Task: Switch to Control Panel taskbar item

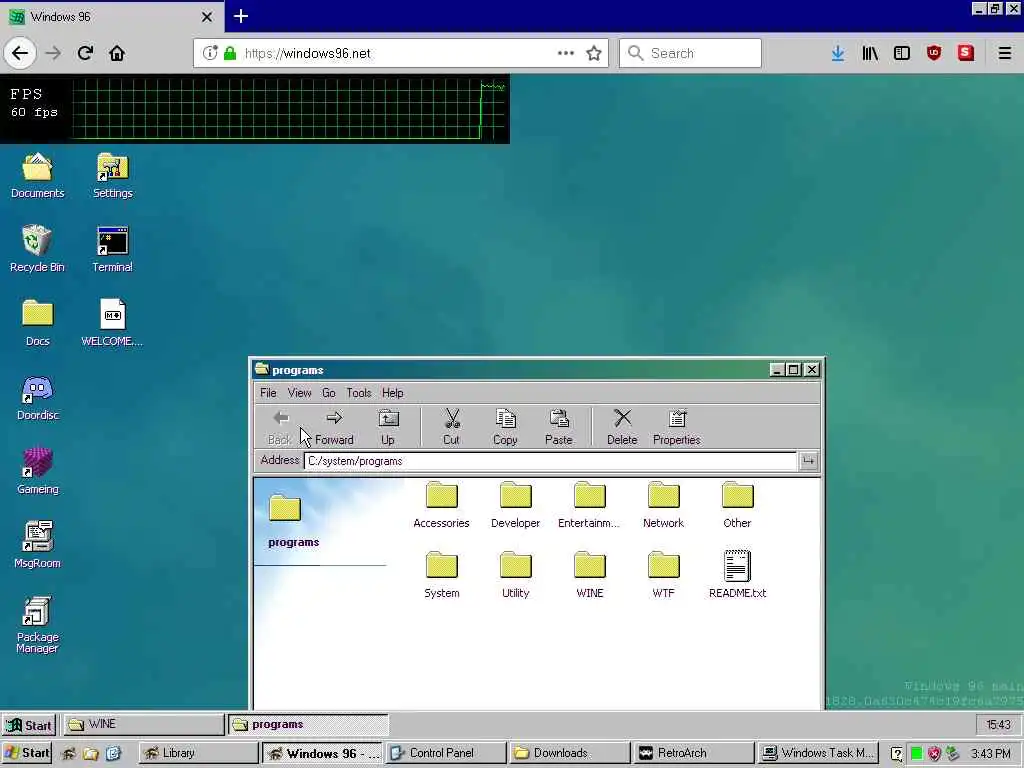Action: pos(445,753)
